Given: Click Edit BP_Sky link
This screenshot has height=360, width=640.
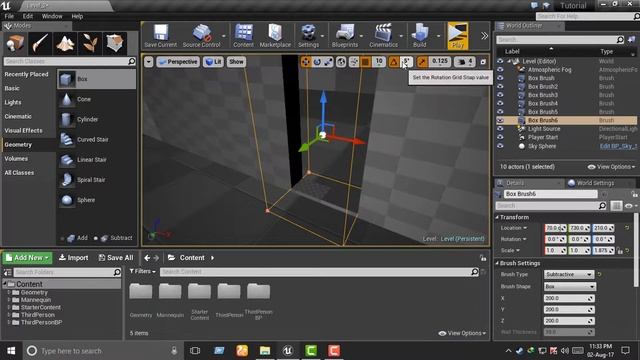Looking at the screenshot, I should click(x=618, y=146).
